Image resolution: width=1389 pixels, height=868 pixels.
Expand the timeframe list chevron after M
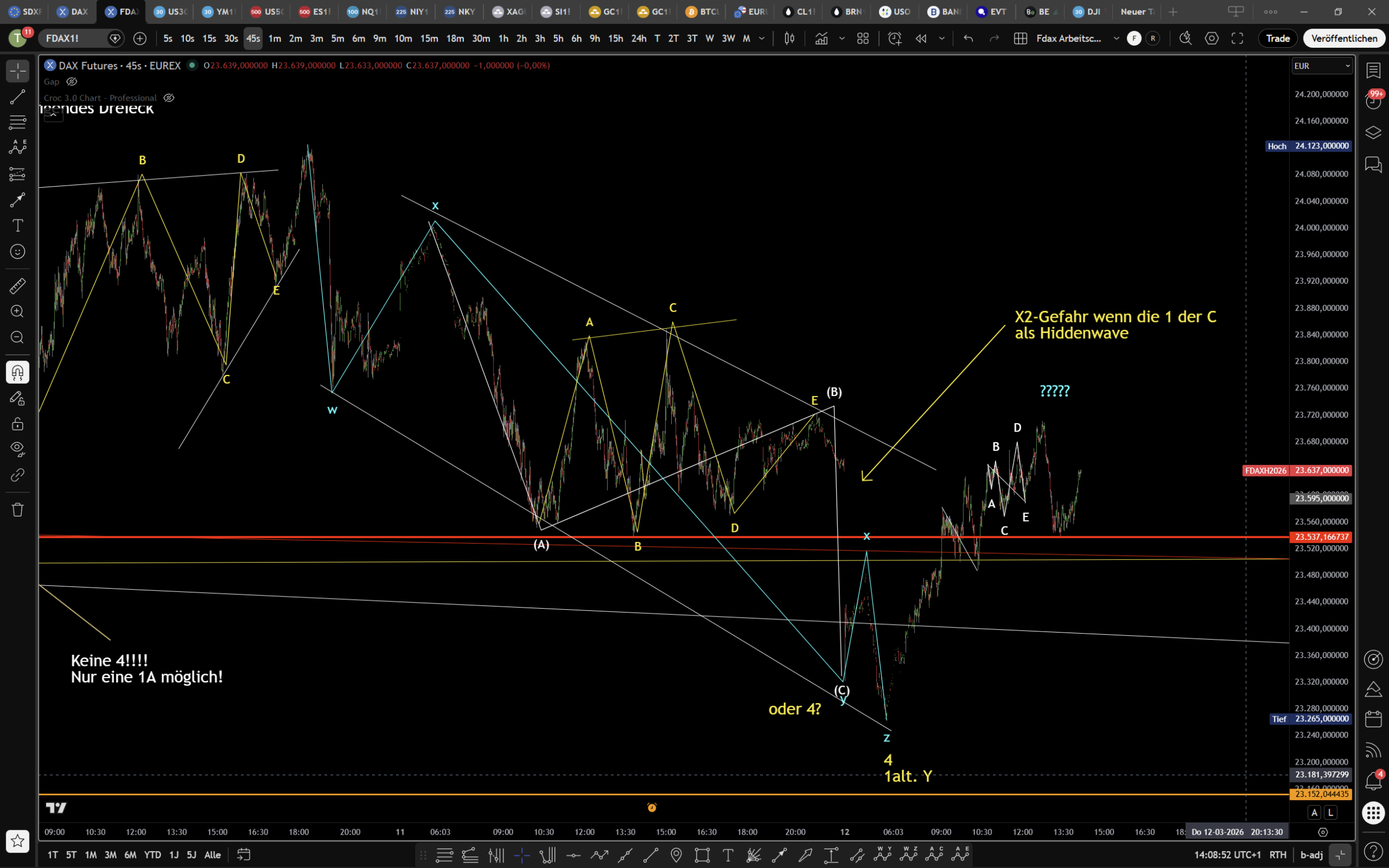tap(761, 38)
